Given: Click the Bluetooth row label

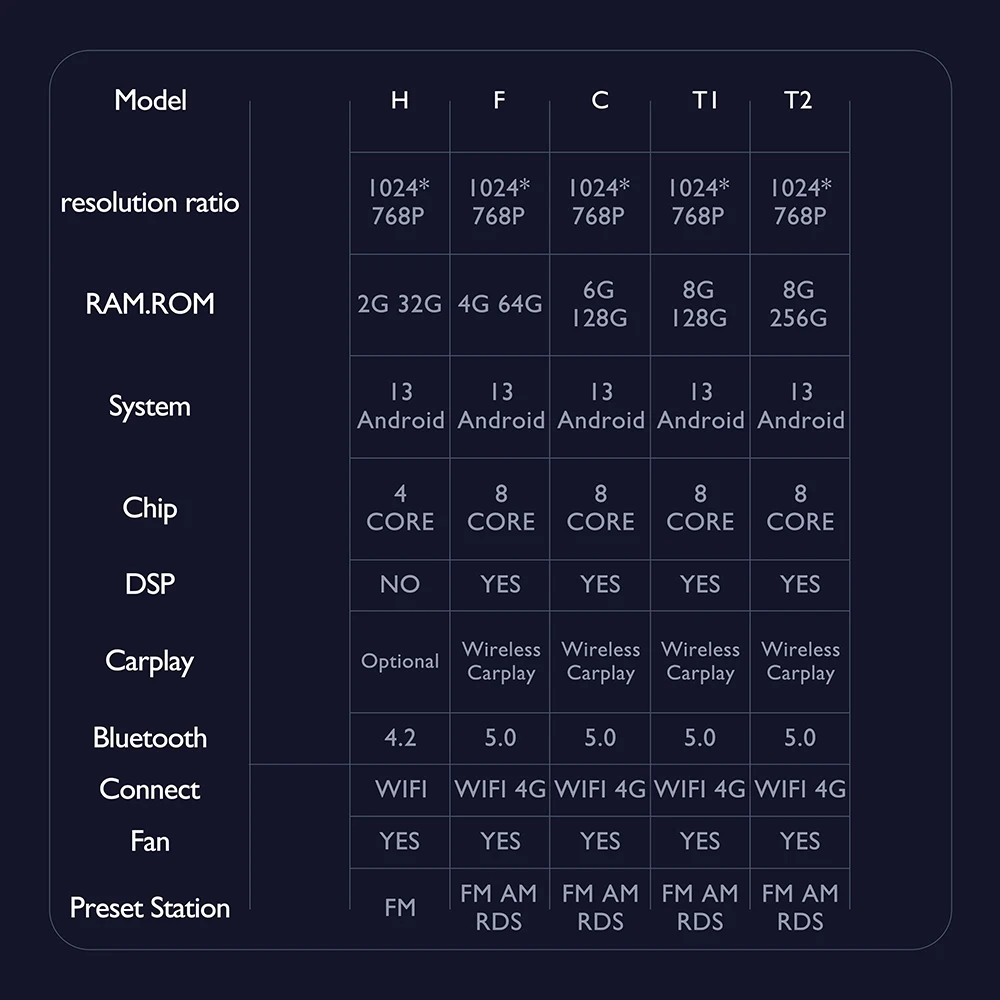Looking at the screenshot, I should click(x=150, y=738).
